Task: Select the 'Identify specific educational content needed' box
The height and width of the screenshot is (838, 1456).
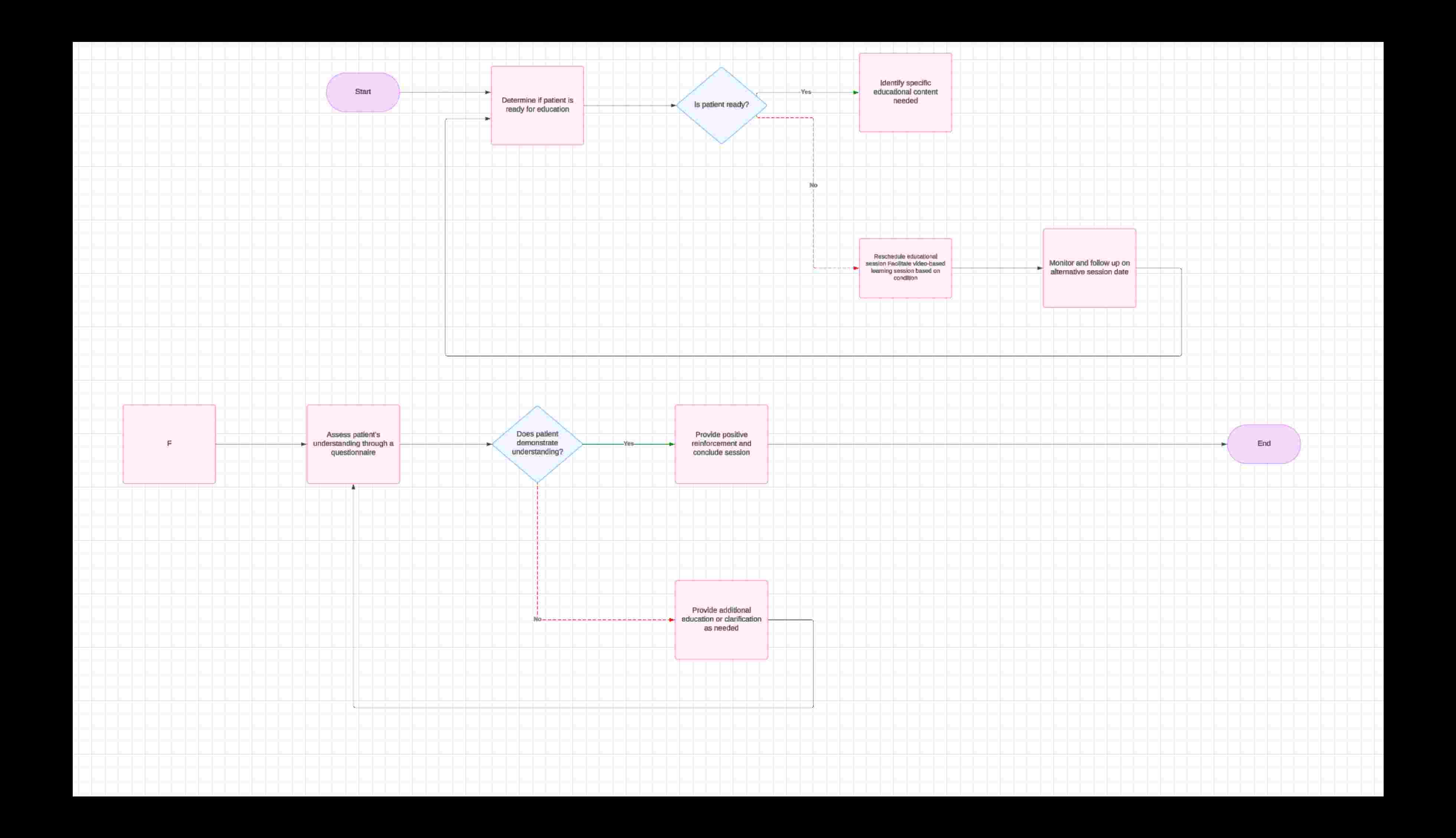Action: 905,92
